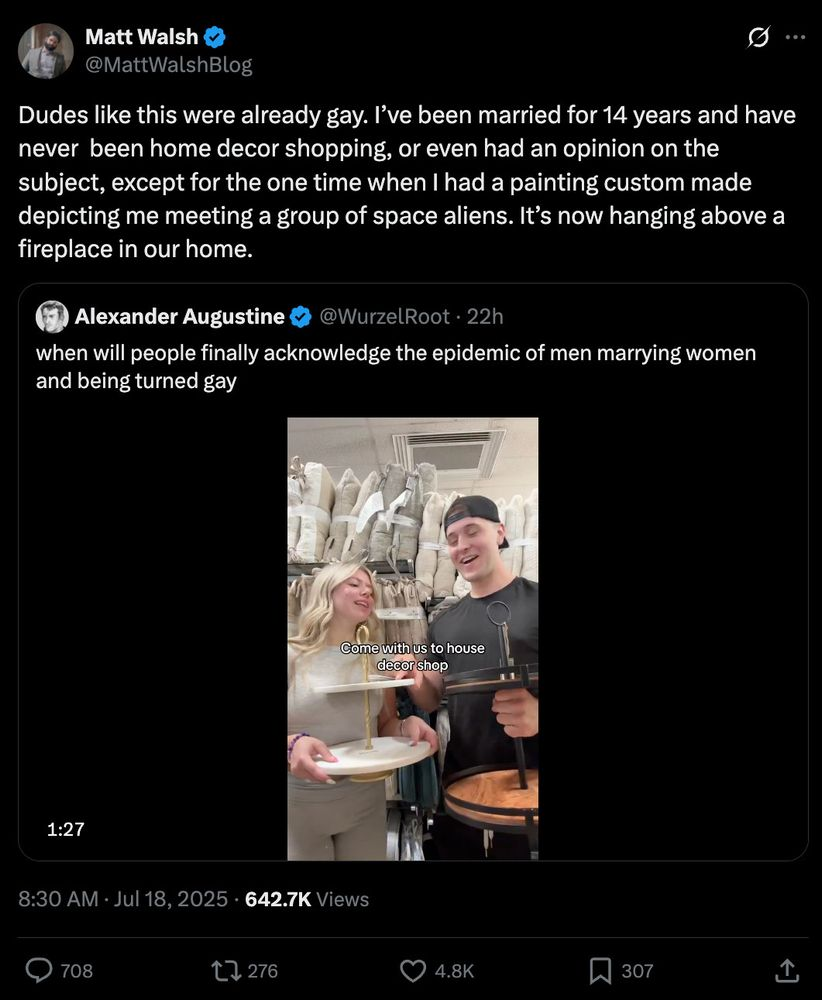This screenshot has height=1000, width=822.
Task: Click the @WurzelRoot handle
Action: tap(384, 317)
